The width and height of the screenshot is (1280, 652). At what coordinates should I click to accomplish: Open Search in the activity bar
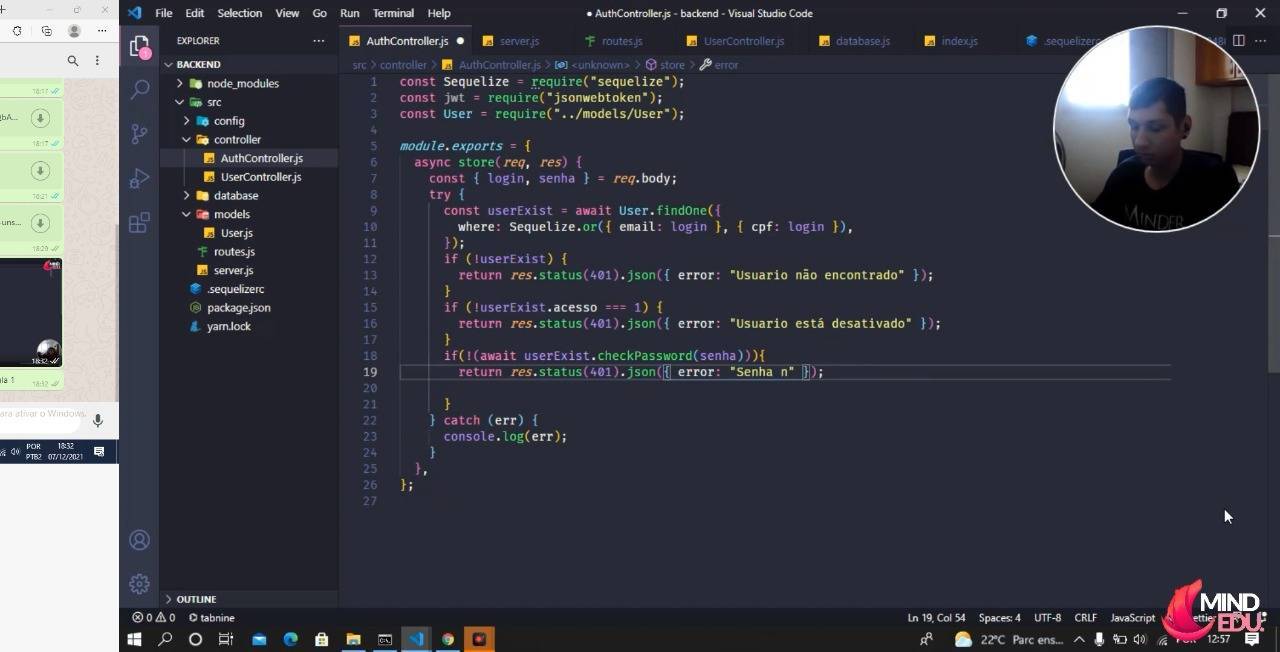tap(139, 88)
